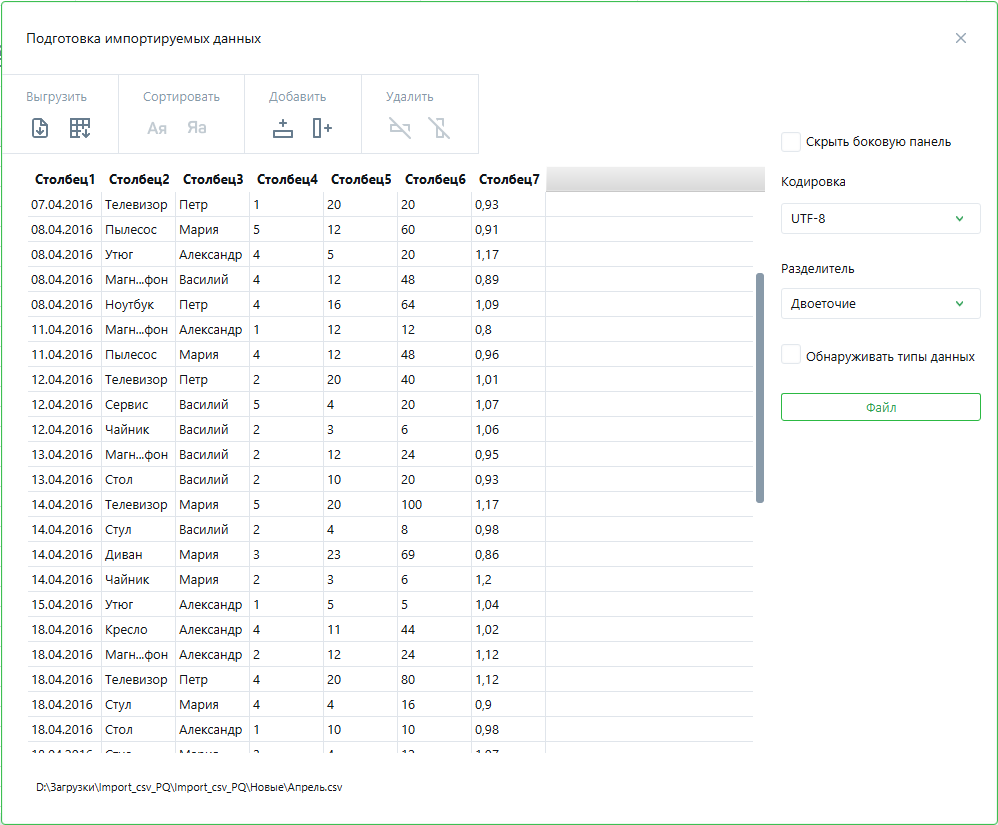Viewport: 998px width, 825px height.
Task: Sort ascending with the Ая icon
Action: click(x=157, y=128)
